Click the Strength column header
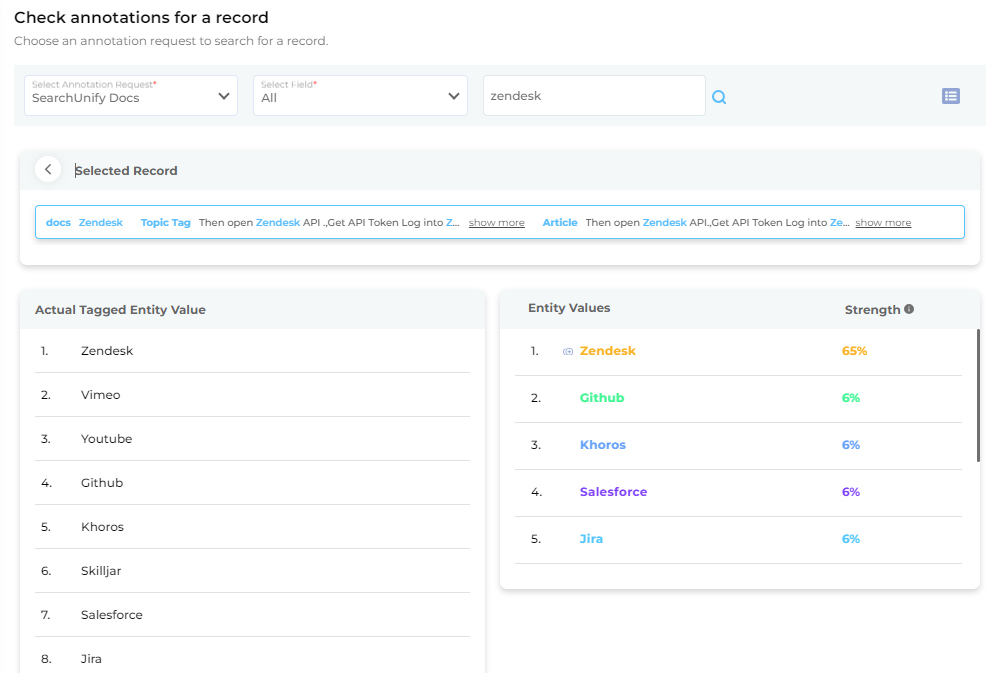The image size is (1001, 673). (872, 310)
